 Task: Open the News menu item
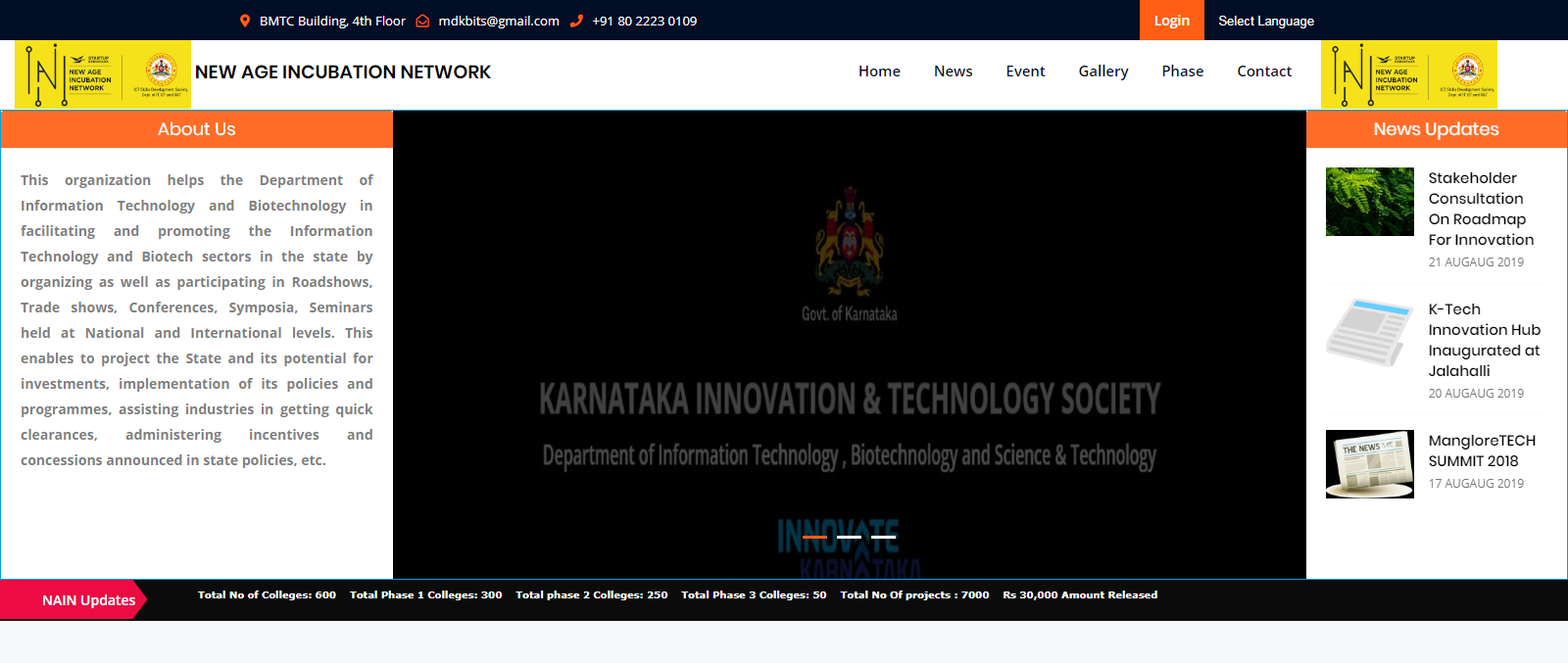point(954,71)
